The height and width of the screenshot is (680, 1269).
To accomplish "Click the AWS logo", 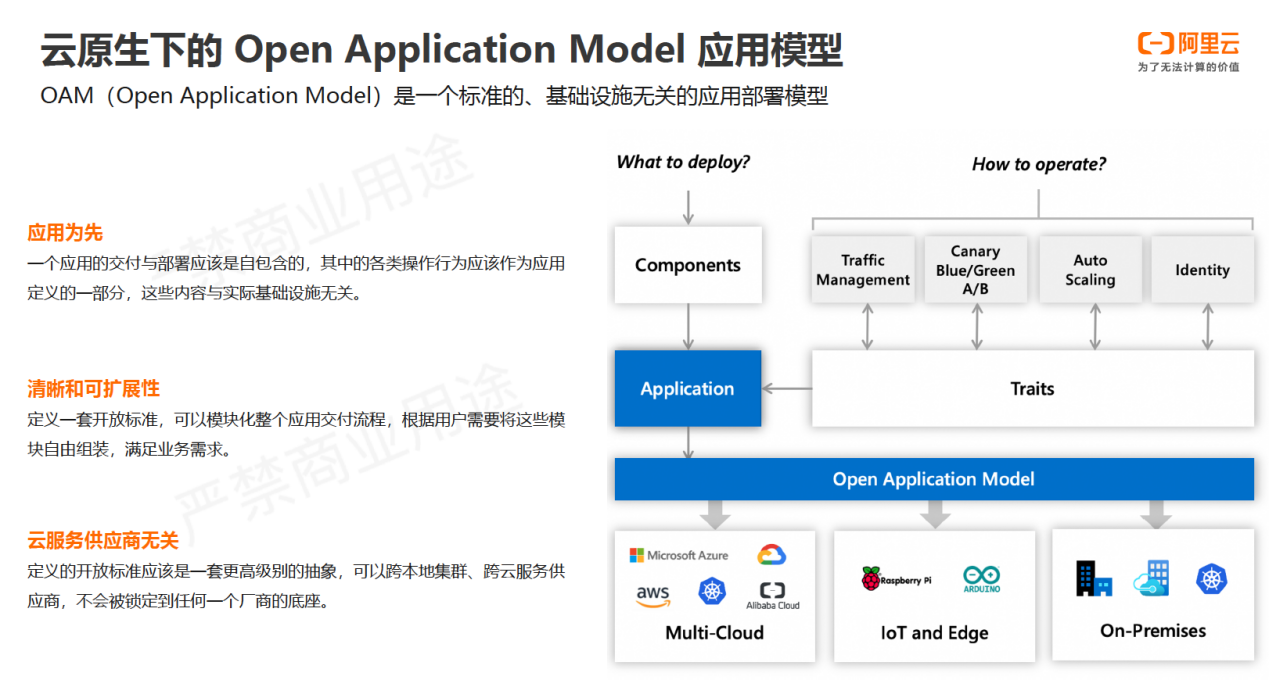I will [652, 595].
